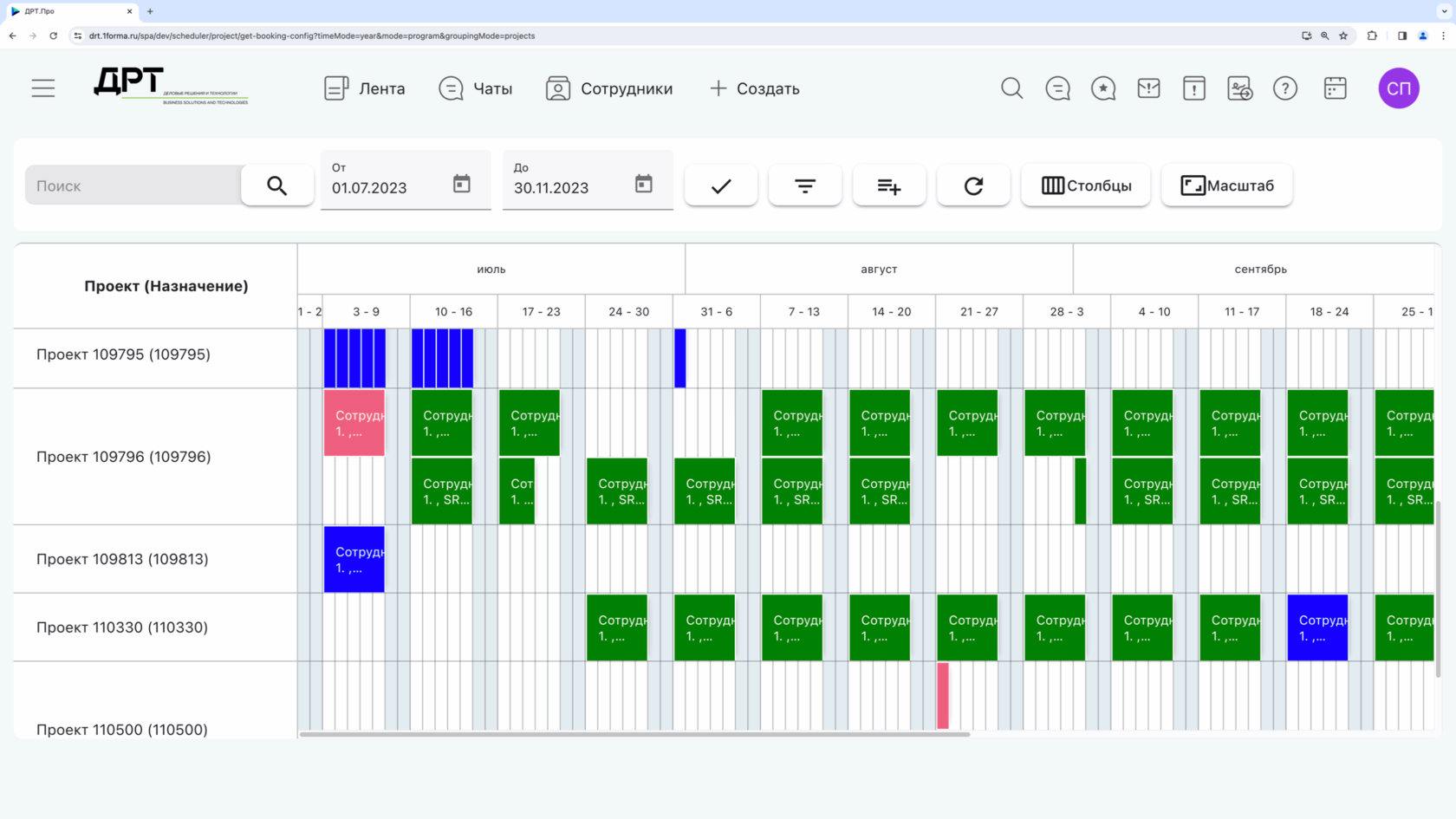Click week header 17 - 23

pyautogui.click(x=541, y=312)
